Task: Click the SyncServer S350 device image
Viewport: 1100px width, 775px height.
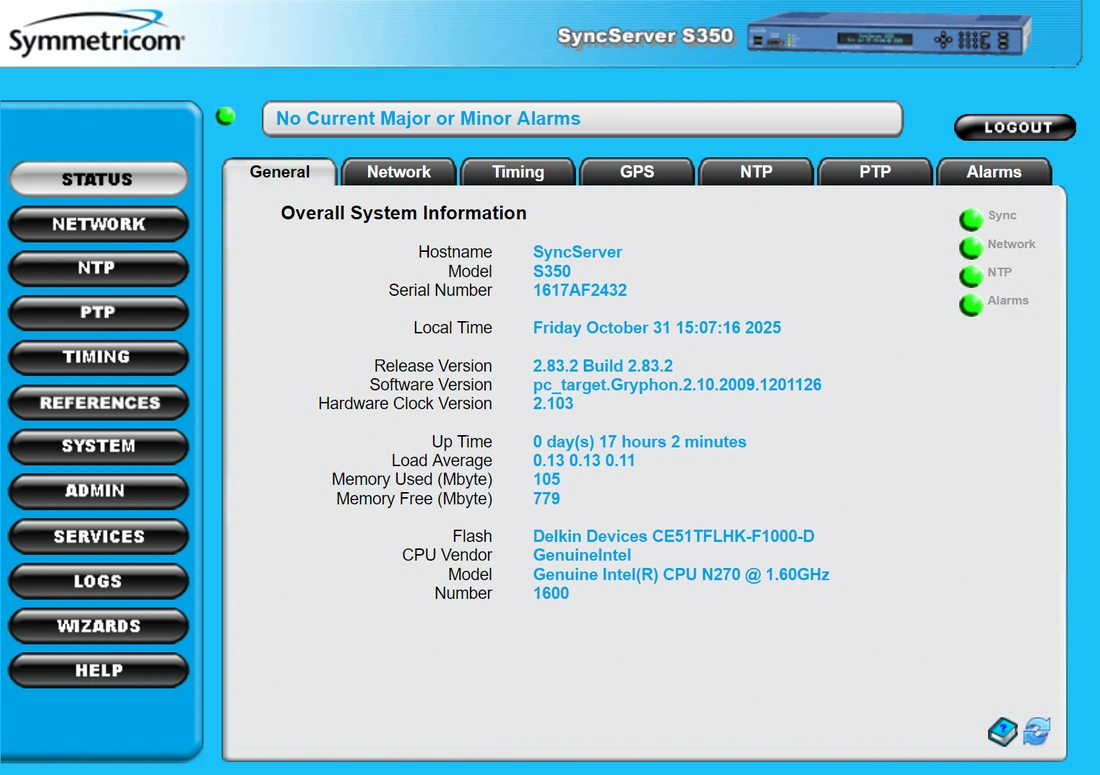Action: click(x=888, y=36)
